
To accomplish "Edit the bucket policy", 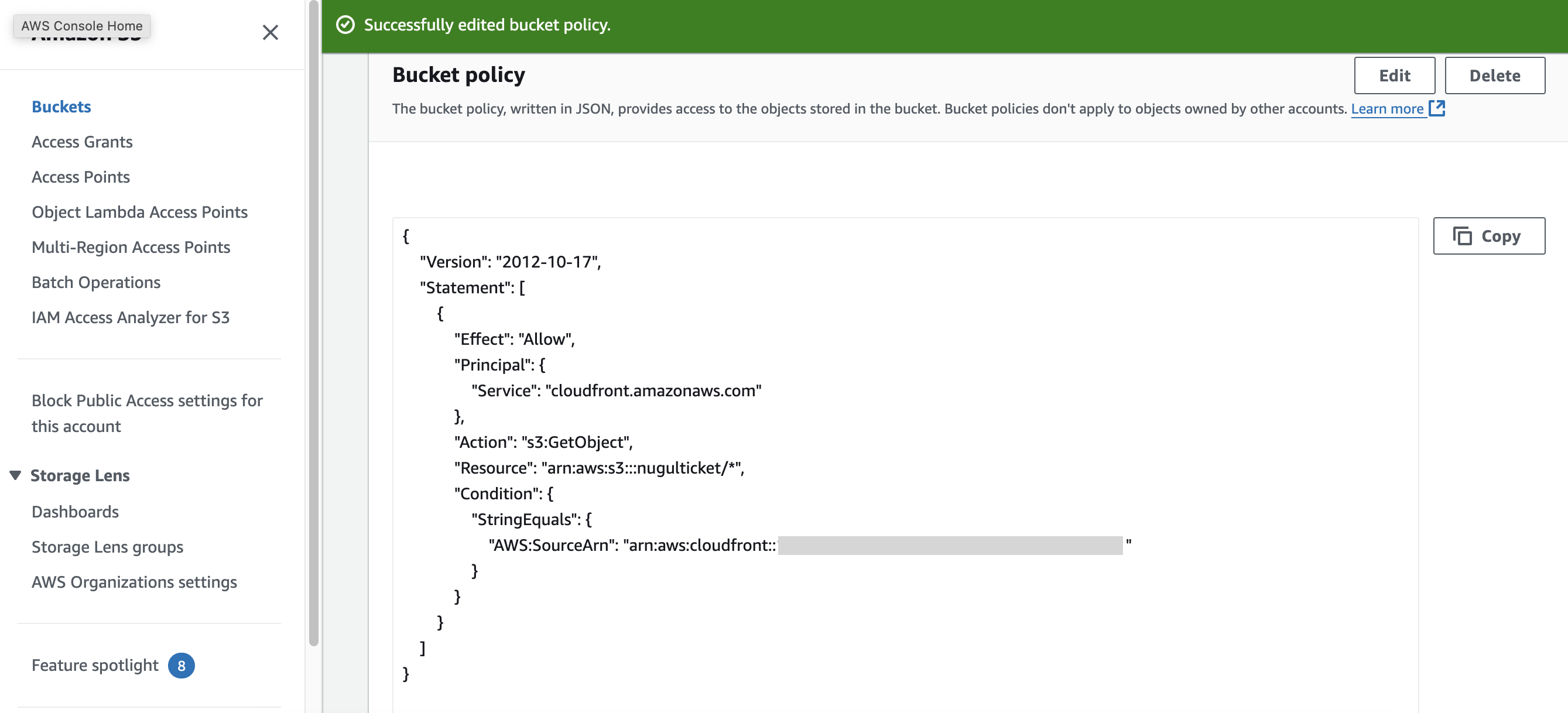I will pyautogui.click(x=1394, y=76).
